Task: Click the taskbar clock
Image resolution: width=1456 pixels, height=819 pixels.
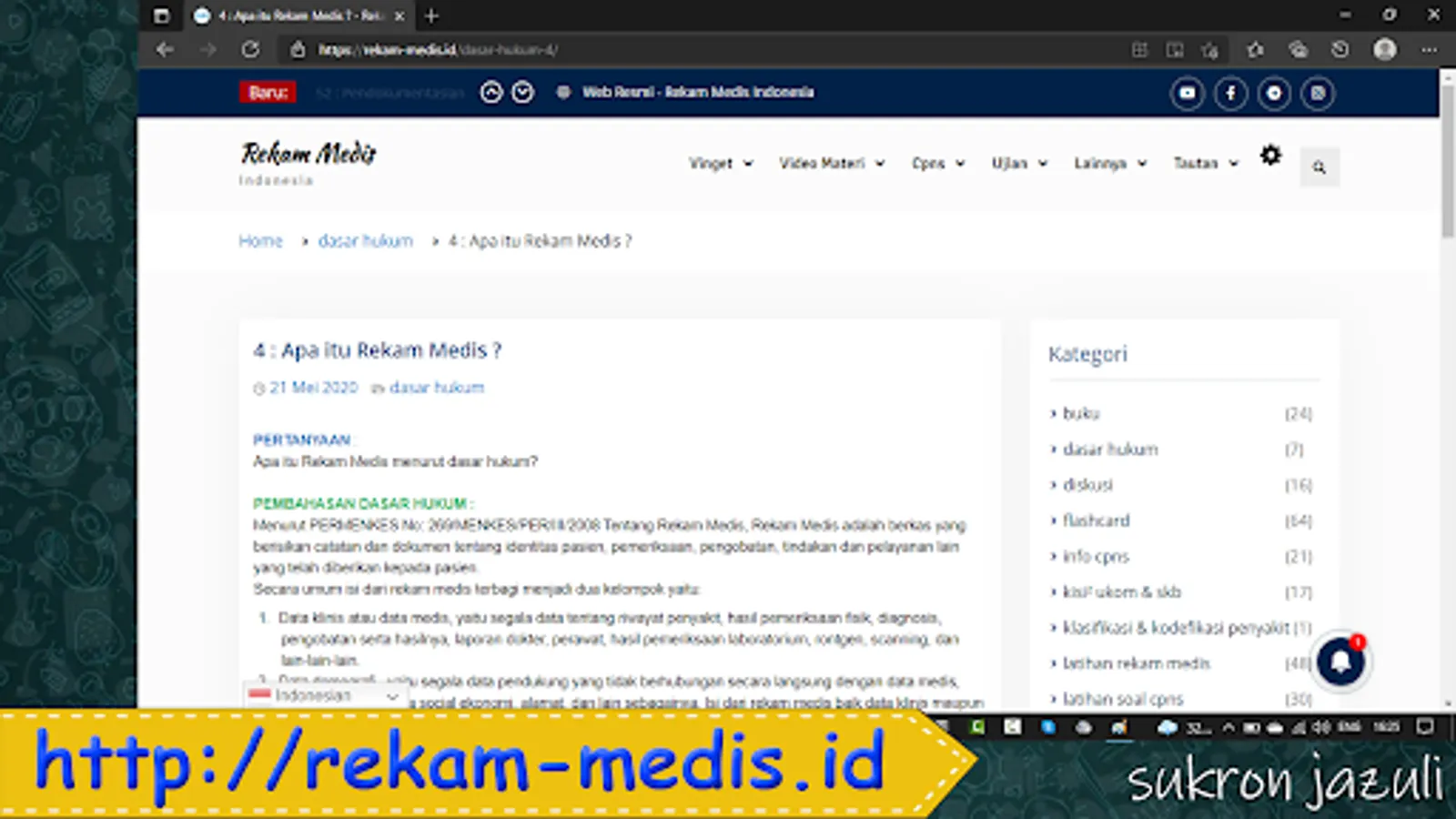Action: pos(1386,727)
